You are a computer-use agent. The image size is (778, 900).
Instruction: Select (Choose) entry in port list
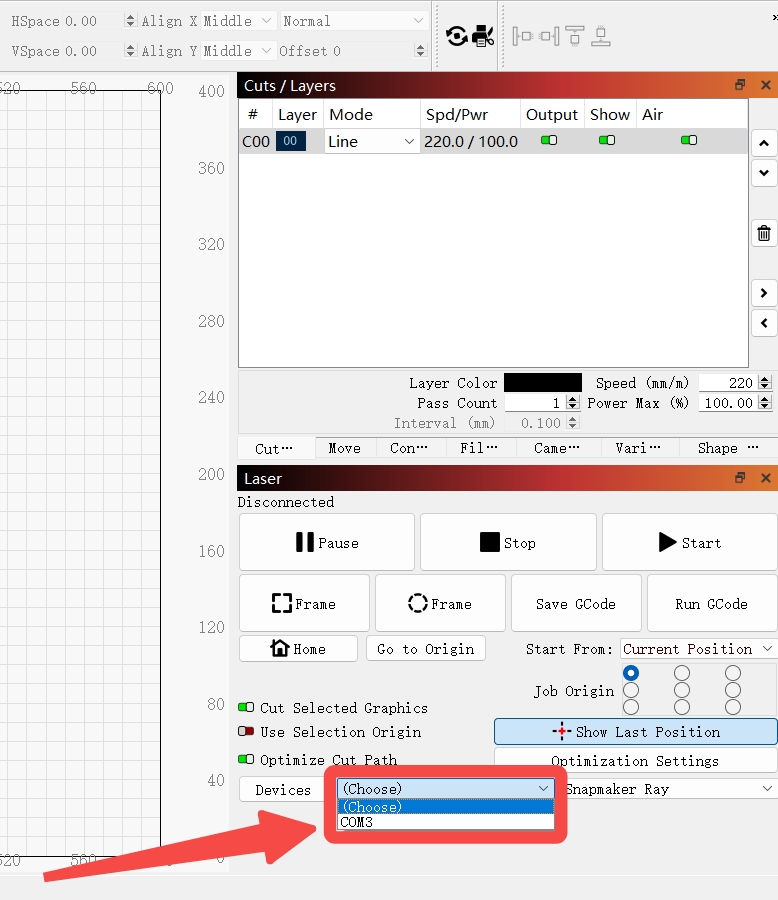pos(446,807)
